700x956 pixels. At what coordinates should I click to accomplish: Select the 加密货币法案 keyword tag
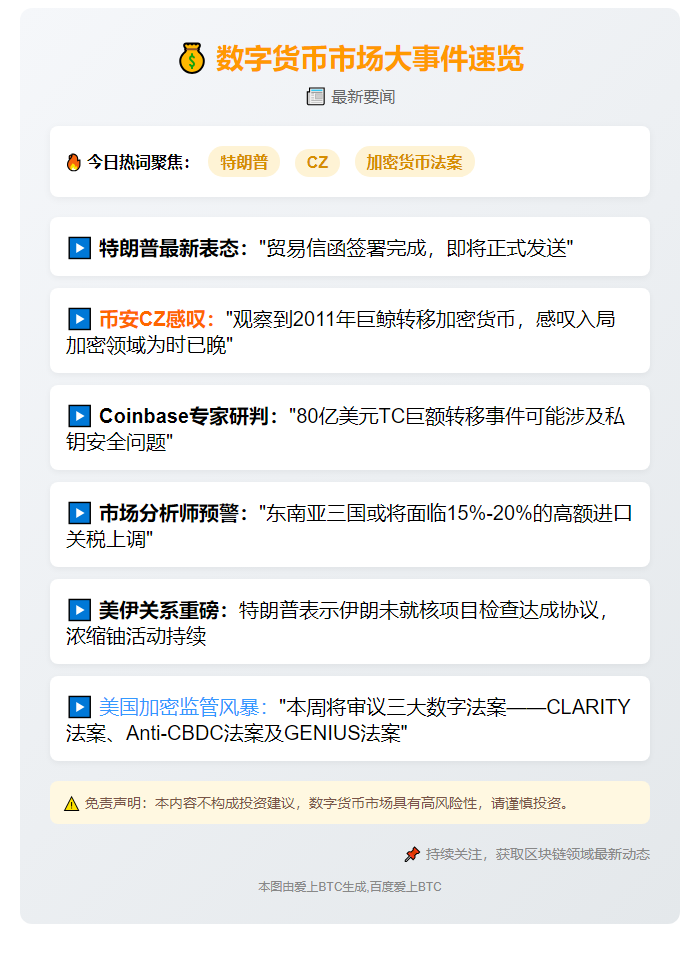[415, 162]
